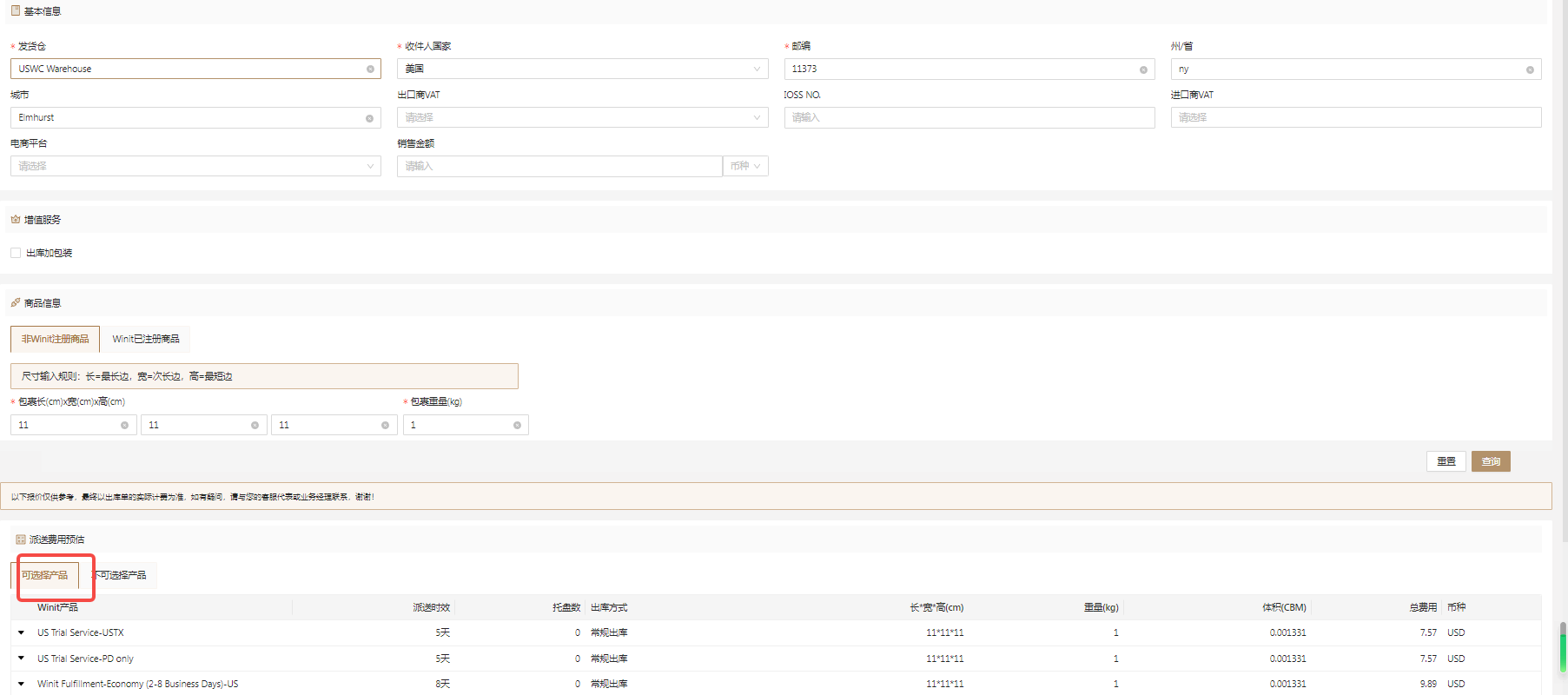Screen dimensions: 1568x695
Task: Clear the 邮编 value 11373
Action: [x=1143, y=69]
